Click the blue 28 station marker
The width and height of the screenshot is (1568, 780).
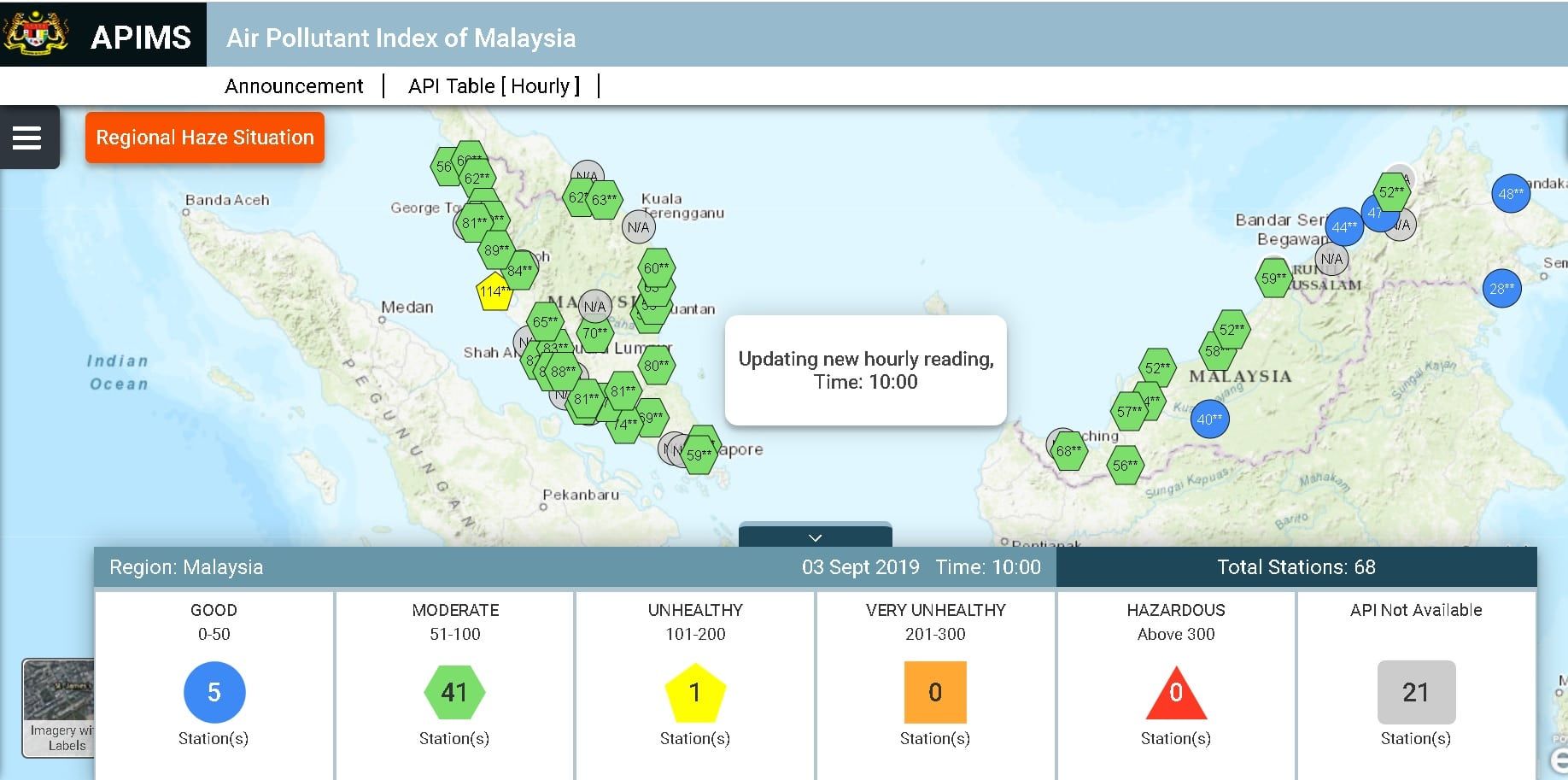[1501, 289]
